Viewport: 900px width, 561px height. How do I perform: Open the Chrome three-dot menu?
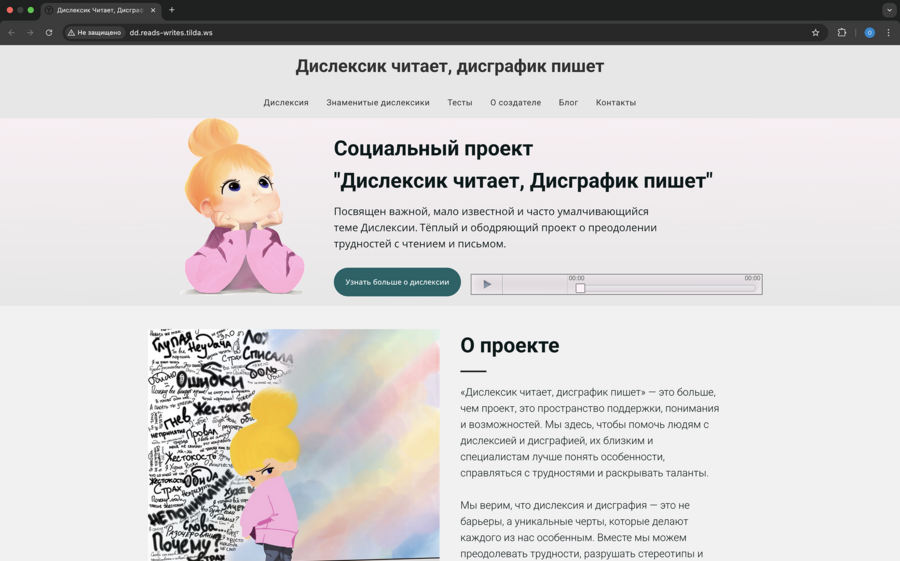point(889,33)
